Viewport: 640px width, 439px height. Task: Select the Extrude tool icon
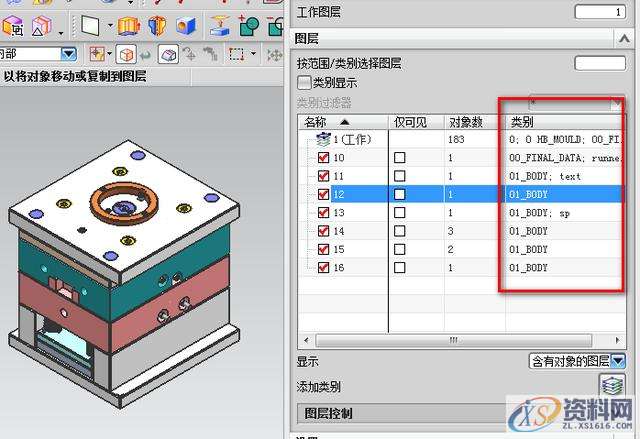[x=129, y=25]
